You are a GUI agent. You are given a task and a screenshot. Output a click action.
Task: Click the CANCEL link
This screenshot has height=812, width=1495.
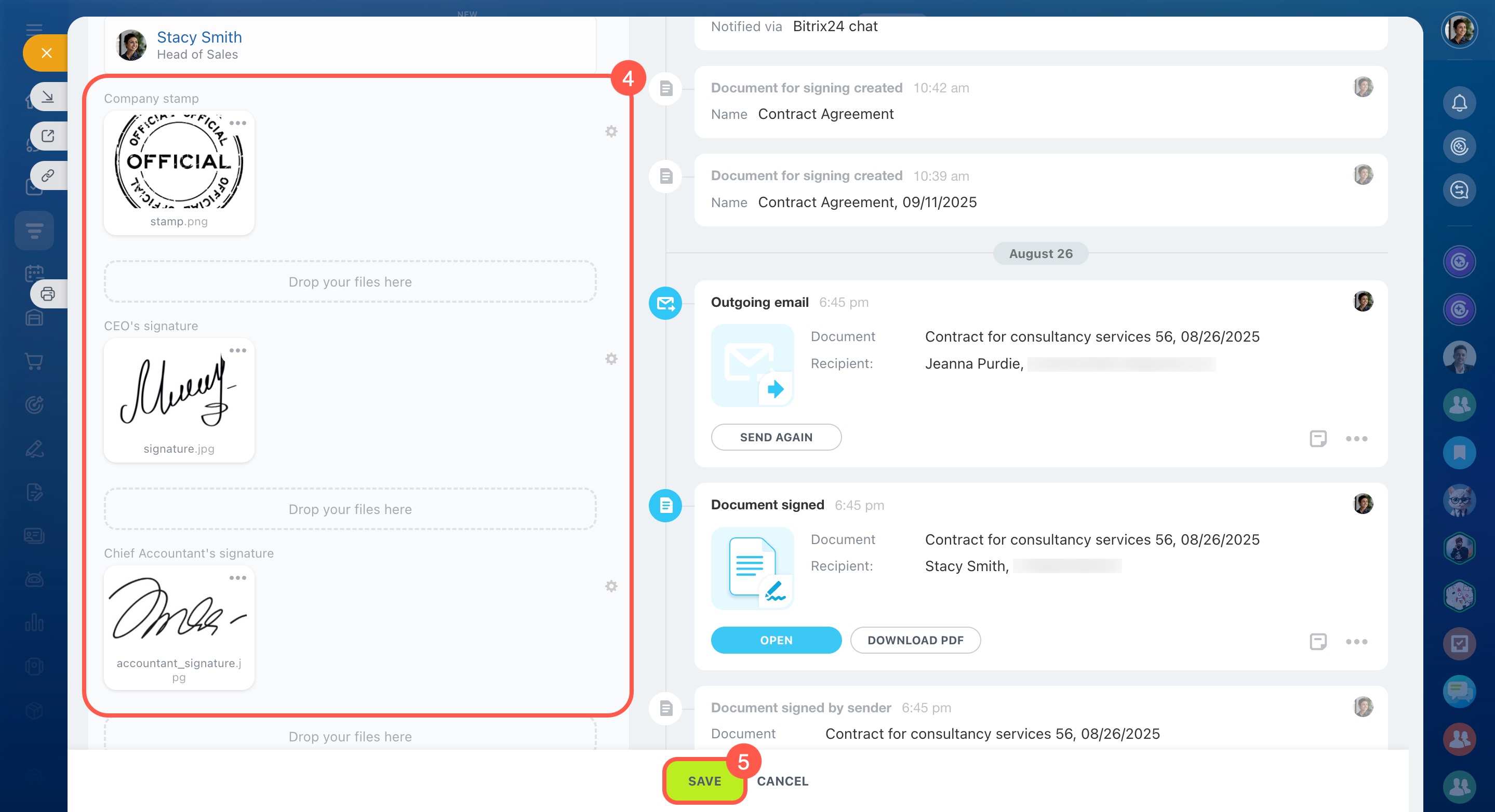(x=782, y=781)
